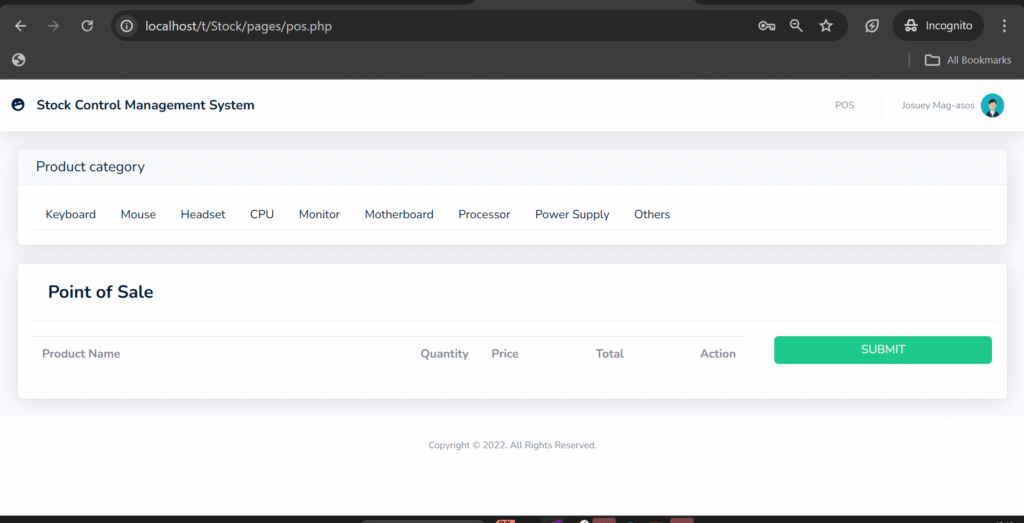Click the Product category heading

click(x=90, y=167)
